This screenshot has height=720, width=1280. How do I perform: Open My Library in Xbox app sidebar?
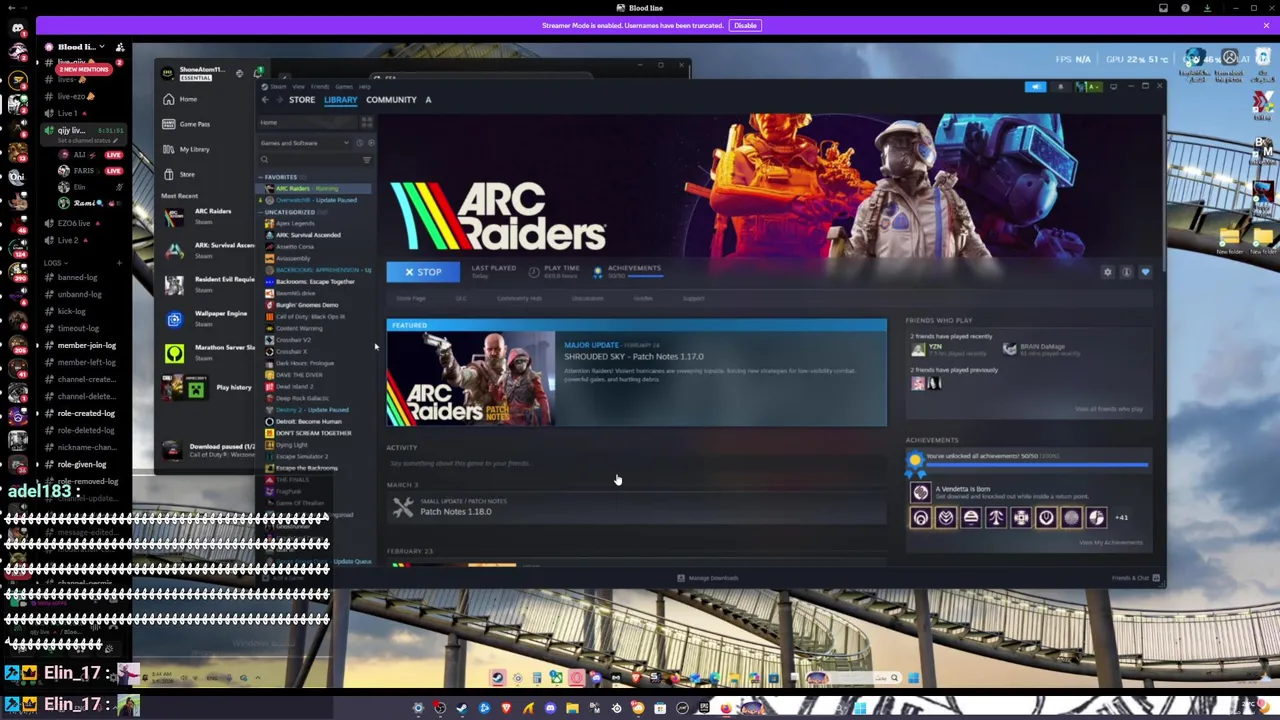(x=194, y=149)
